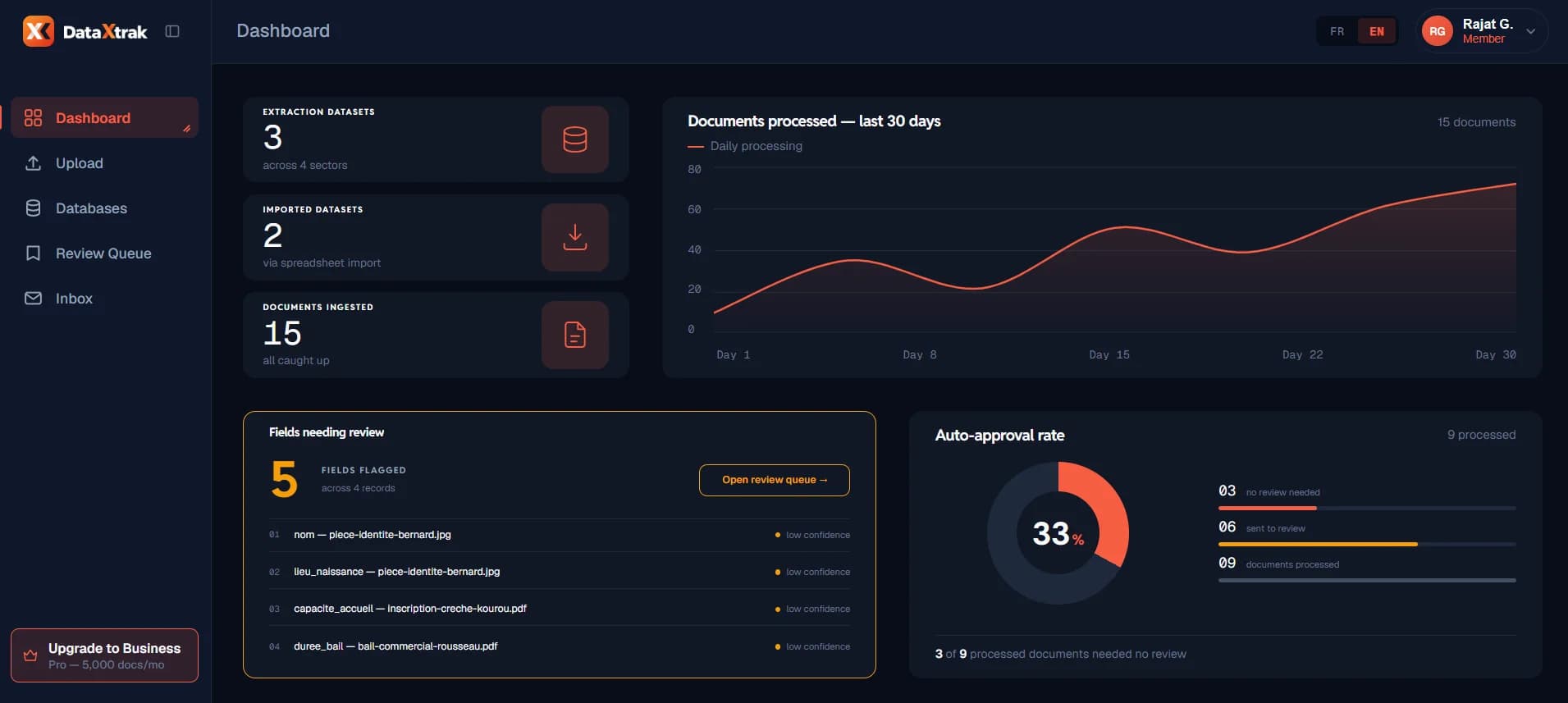The height and width of the screenshot is (703, 1568).
Task: Select row capacite_accueil — inscription-creche-kourou.pdf
Action: (559, 609)
